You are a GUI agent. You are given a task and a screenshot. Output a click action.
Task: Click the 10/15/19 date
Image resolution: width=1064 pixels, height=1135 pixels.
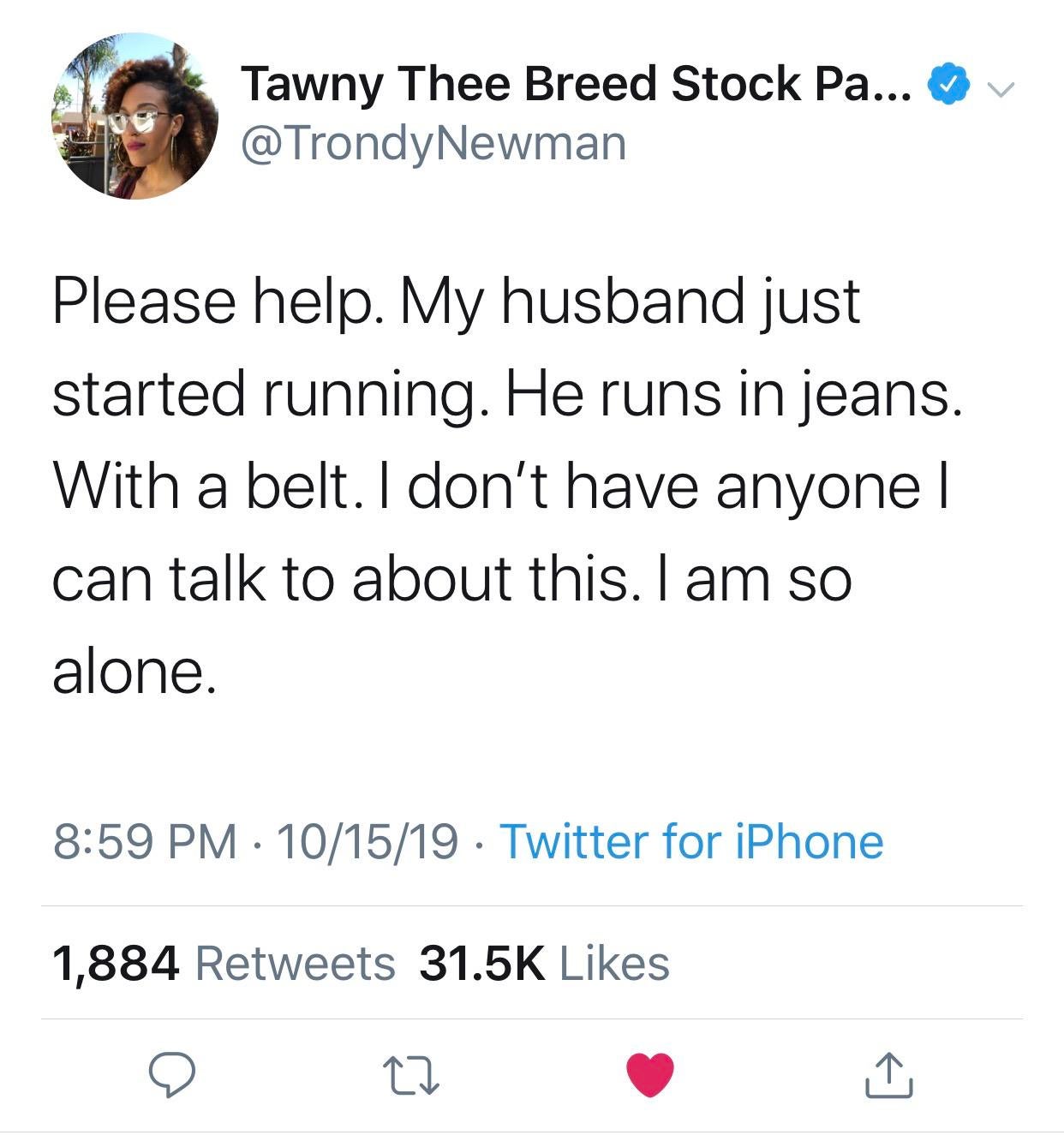click(367, 841)
